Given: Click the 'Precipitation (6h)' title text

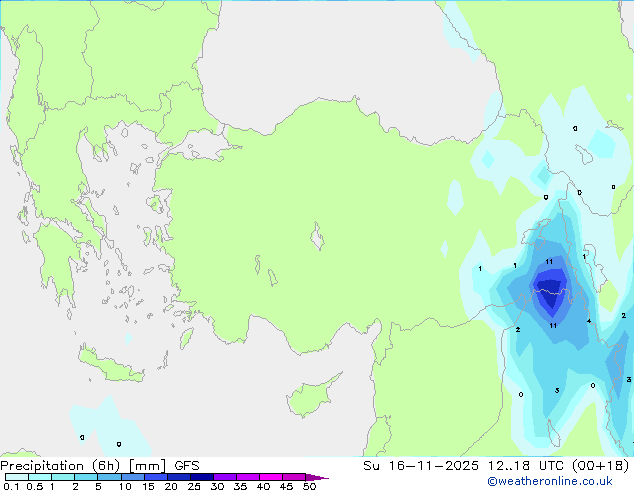Looking at the screenshot, I should [x=60, y=466].
